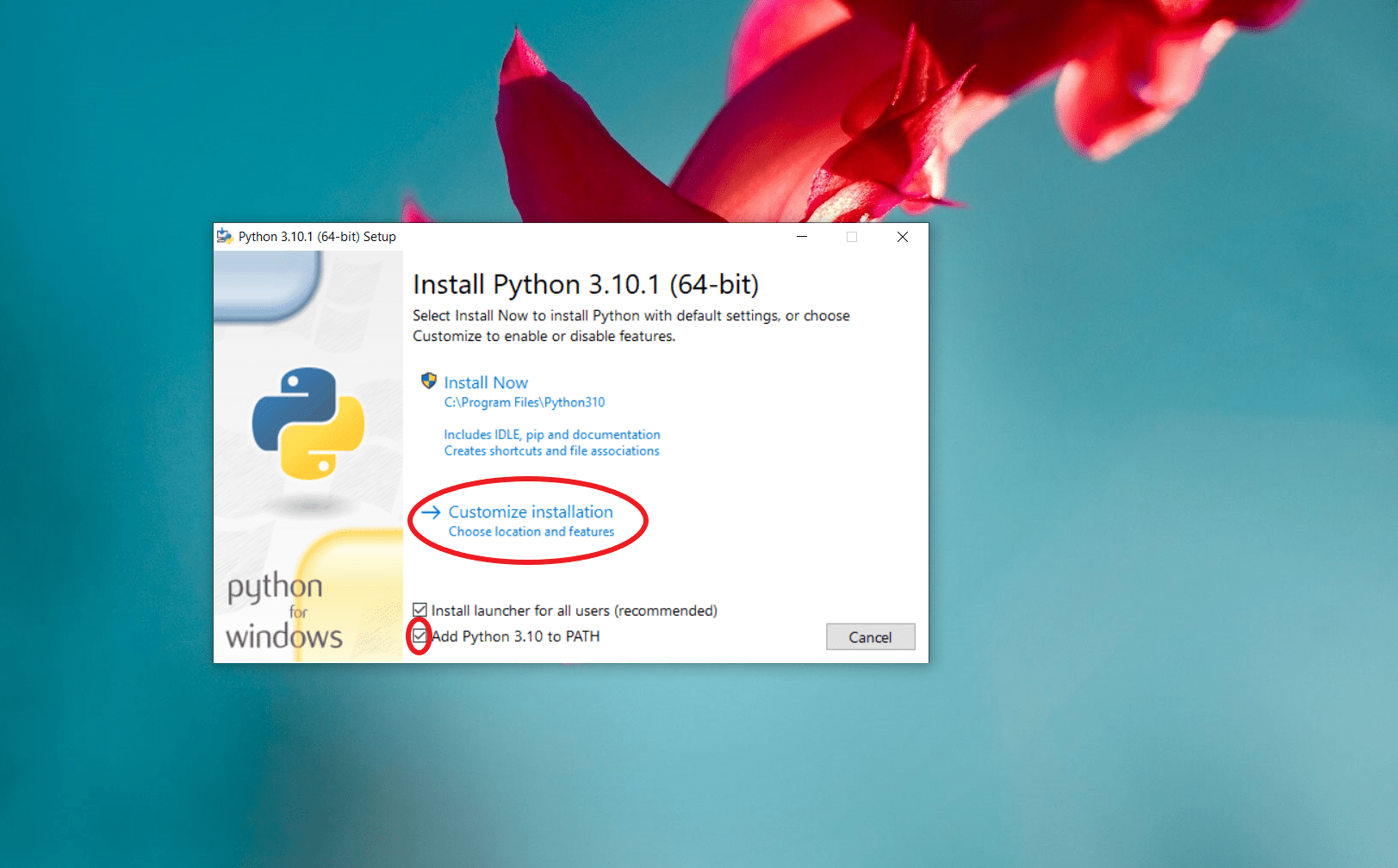The width and height of the screenshot is (1398, 868).
Task: Click 'Creates shortcuts and file associations' text
Action: click(x=552, y=451)
